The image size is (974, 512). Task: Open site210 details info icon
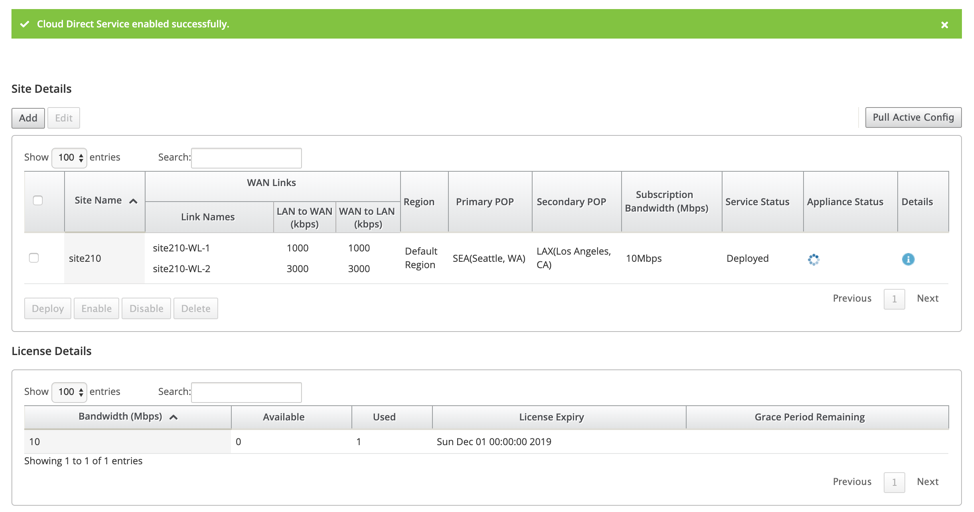coord(908,259)
